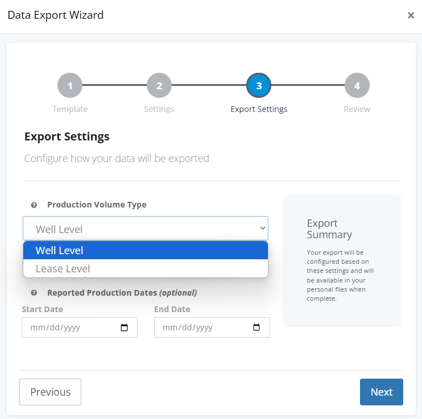Click the help icon beside Reported Production Dates
Image resolution: width=422 pixels, height=419 pixels.
point(34,293)
